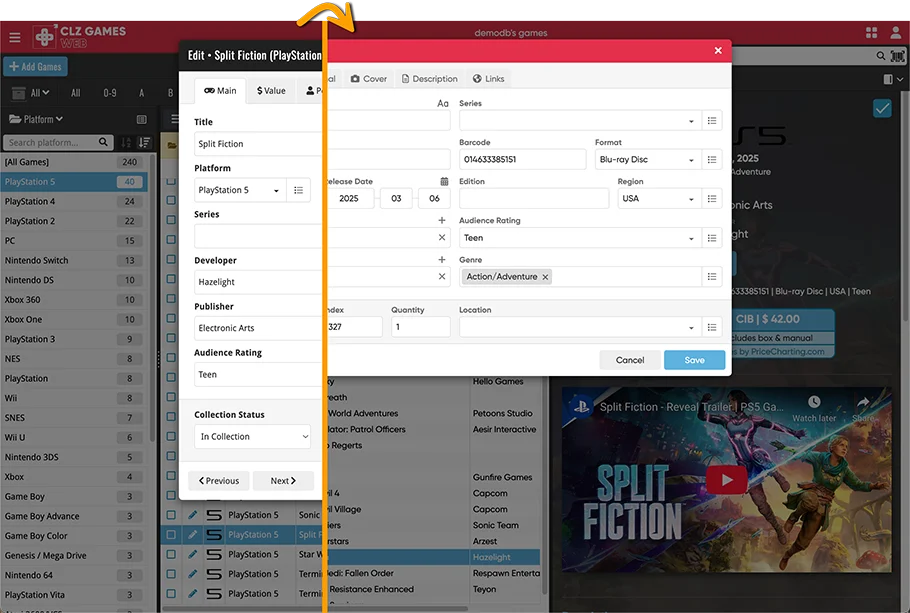Image resolution: width=910 pixels, height=613 pixels.
Task: Click the barcode scanner icon in the search bar
Action: pyautogui.click(x=897, y=56)
